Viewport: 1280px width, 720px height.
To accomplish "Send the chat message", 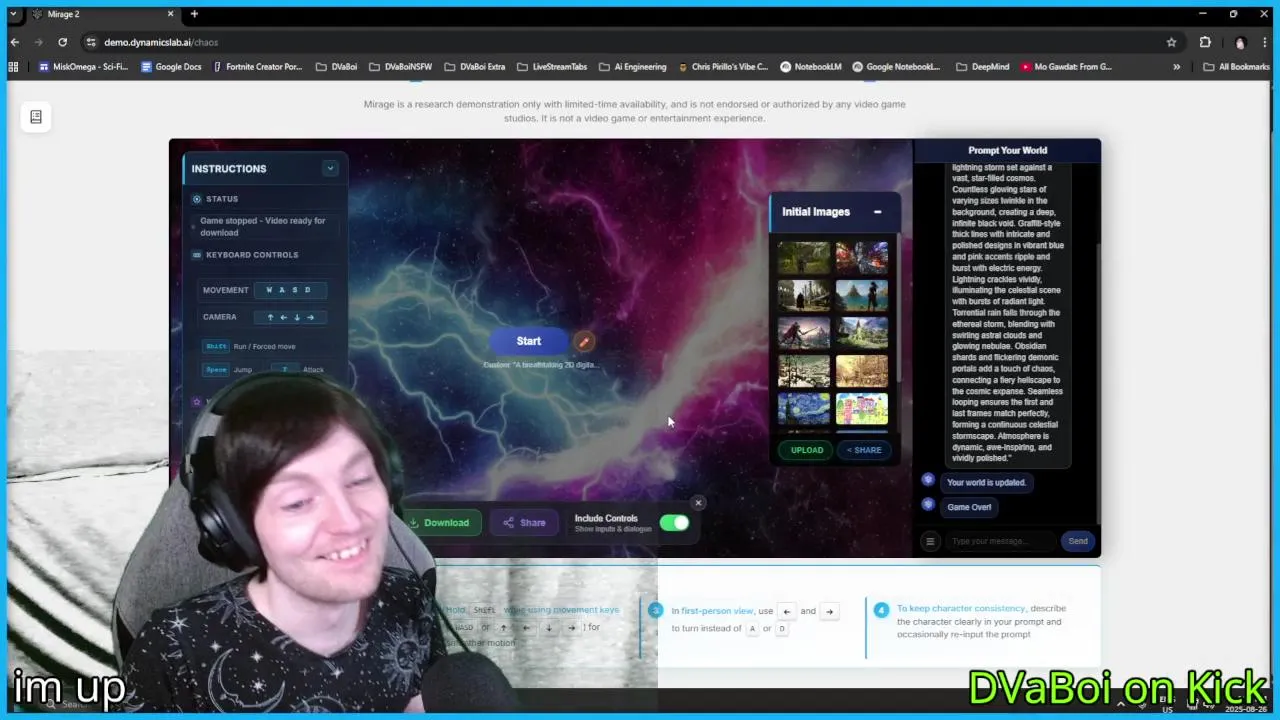I will click(x=1078, y=541).
